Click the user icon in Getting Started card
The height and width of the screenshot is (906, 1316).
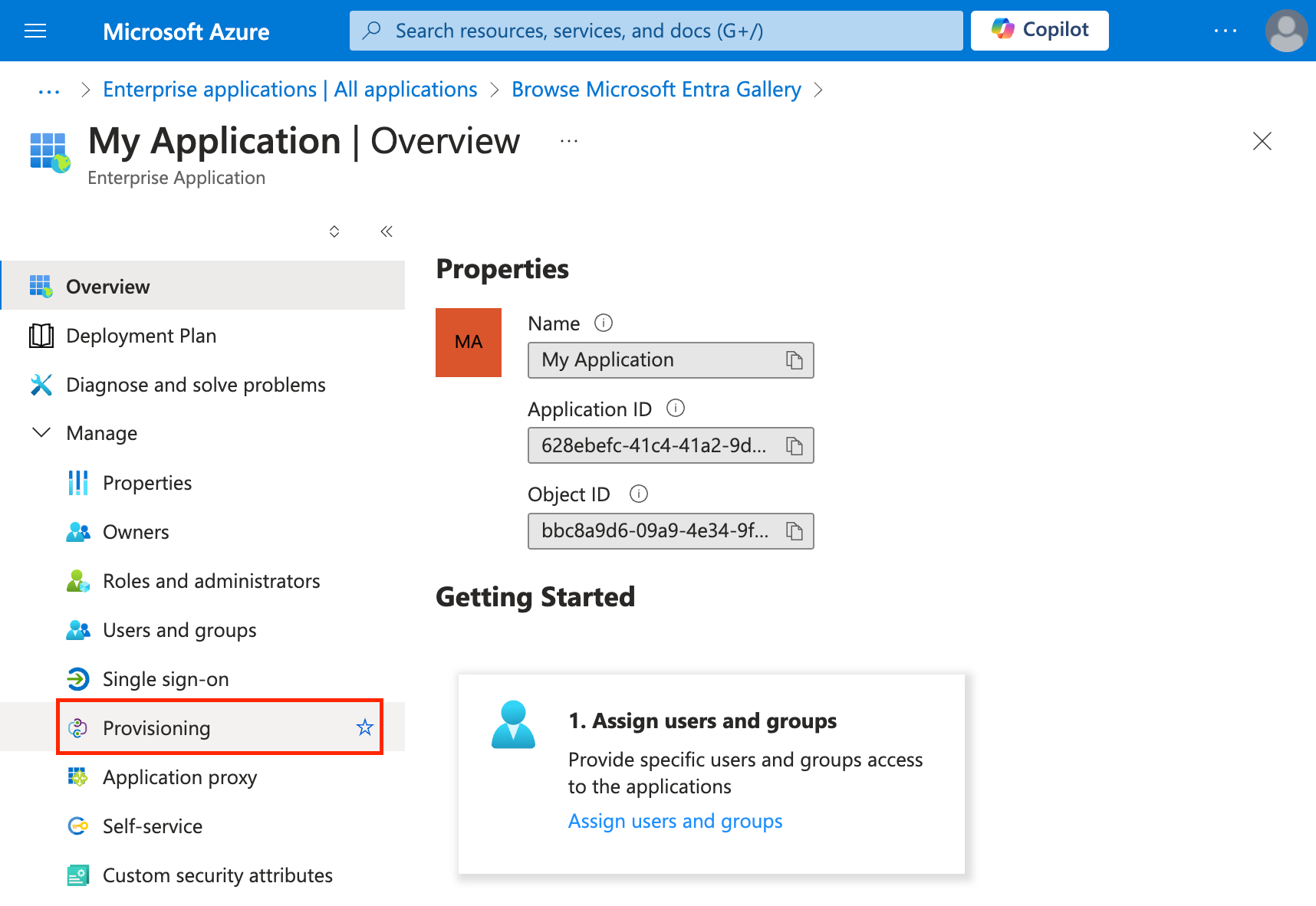[x=513, y=724]
